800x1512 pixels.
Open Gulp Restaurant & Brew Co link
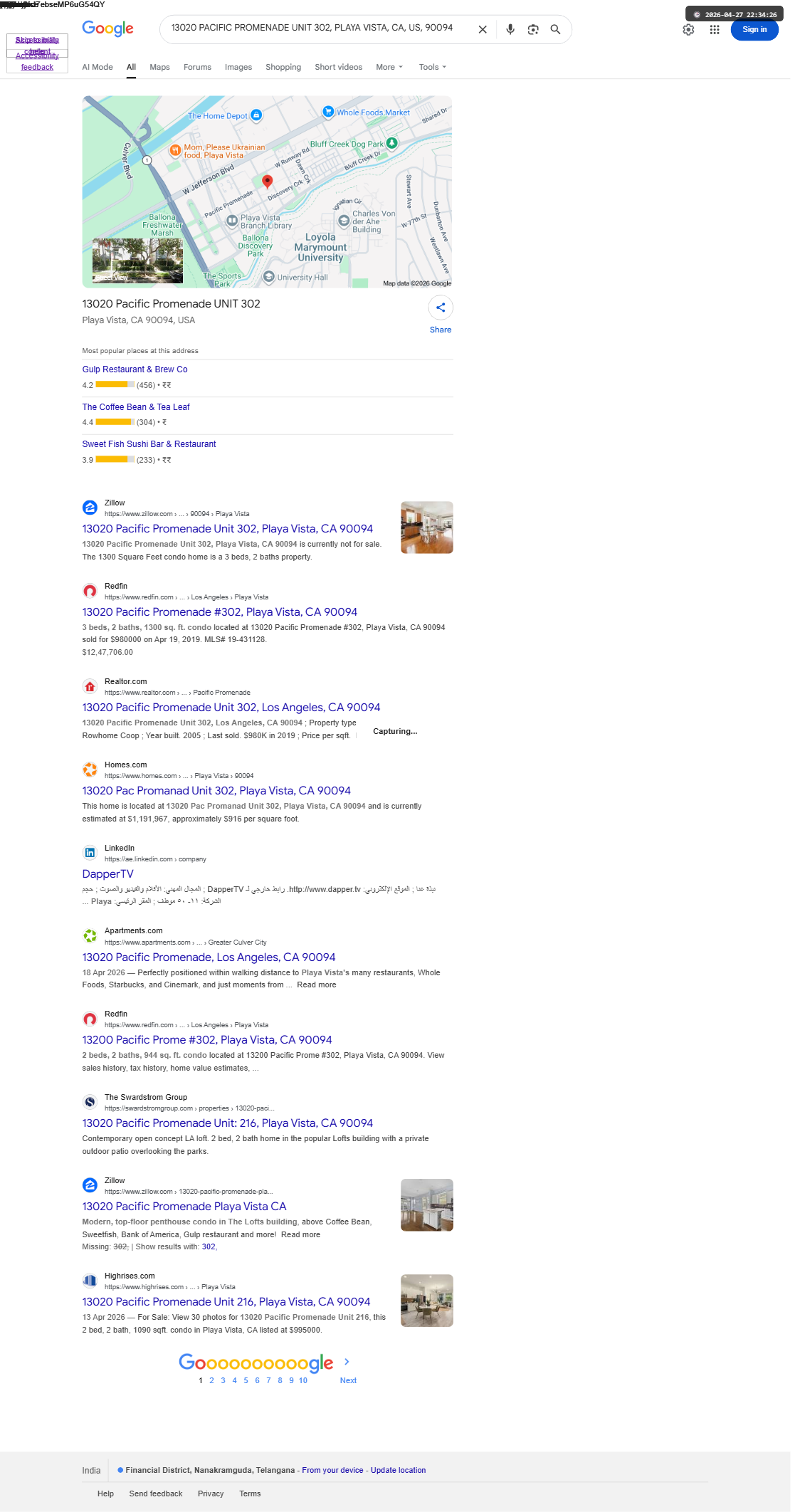point(135,369)
